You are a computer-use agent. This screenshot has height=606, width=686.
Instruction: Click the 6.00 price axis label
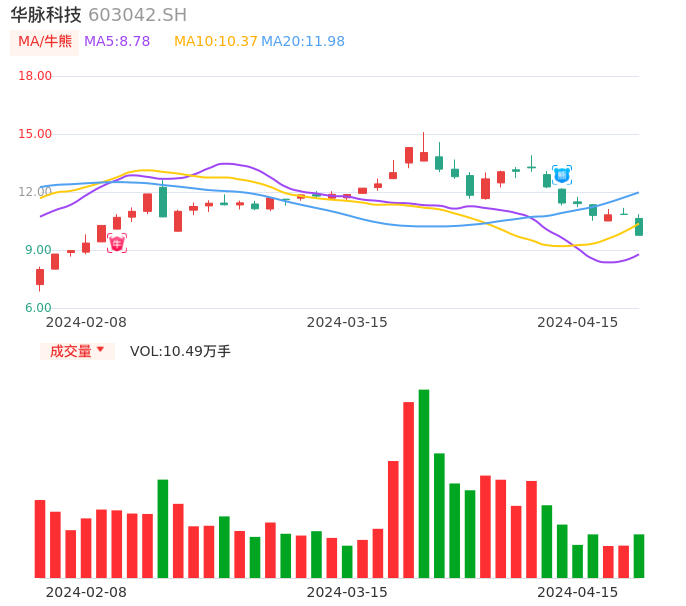(38, 308)
